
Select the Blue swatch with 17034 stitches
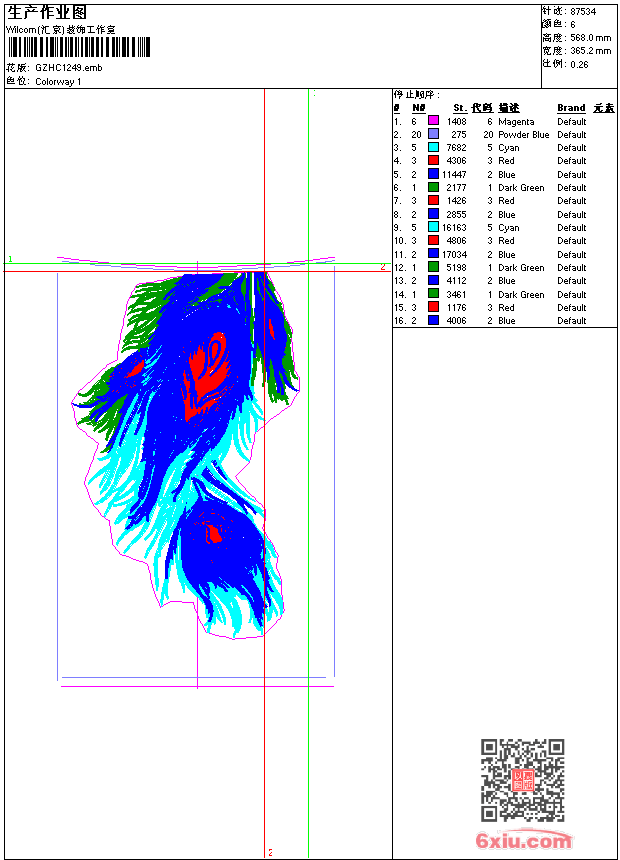[433, 254]
